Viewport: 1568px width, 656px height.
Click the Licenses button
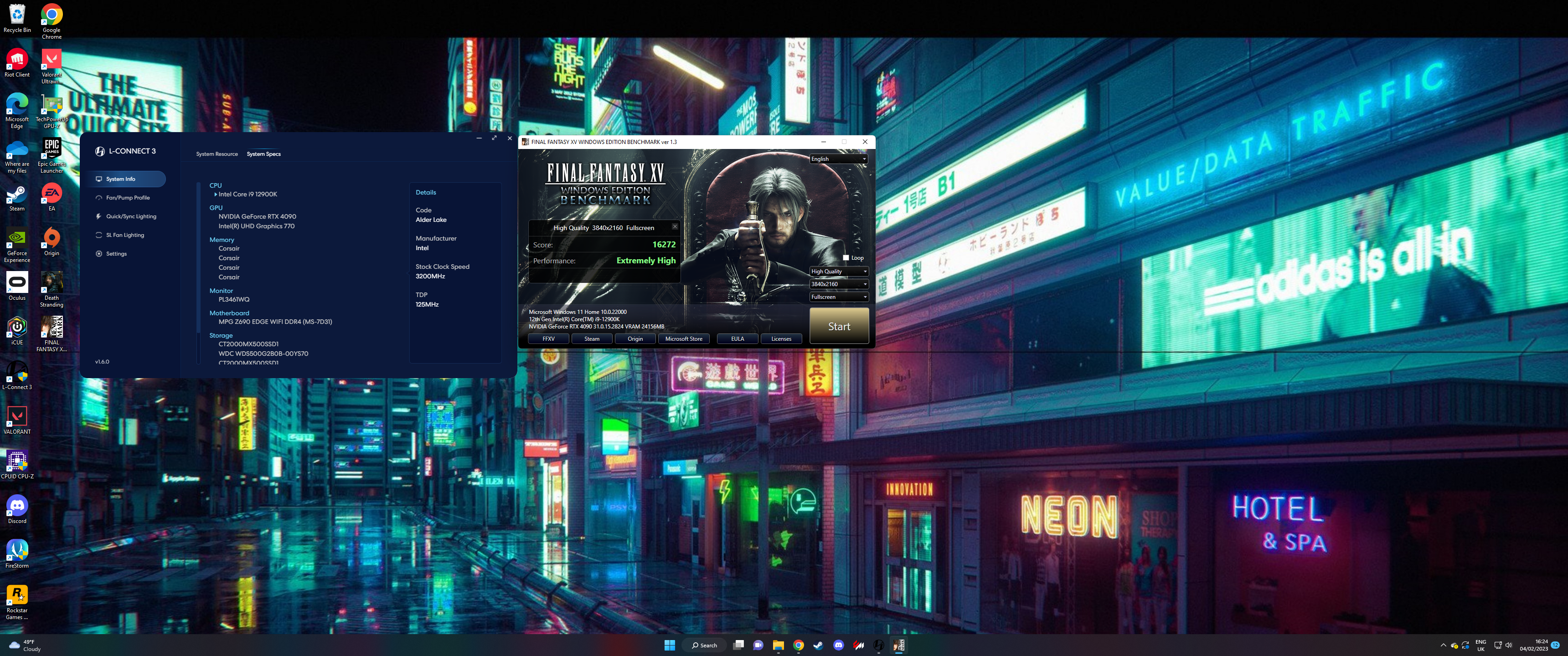click(x=781, y=339)
